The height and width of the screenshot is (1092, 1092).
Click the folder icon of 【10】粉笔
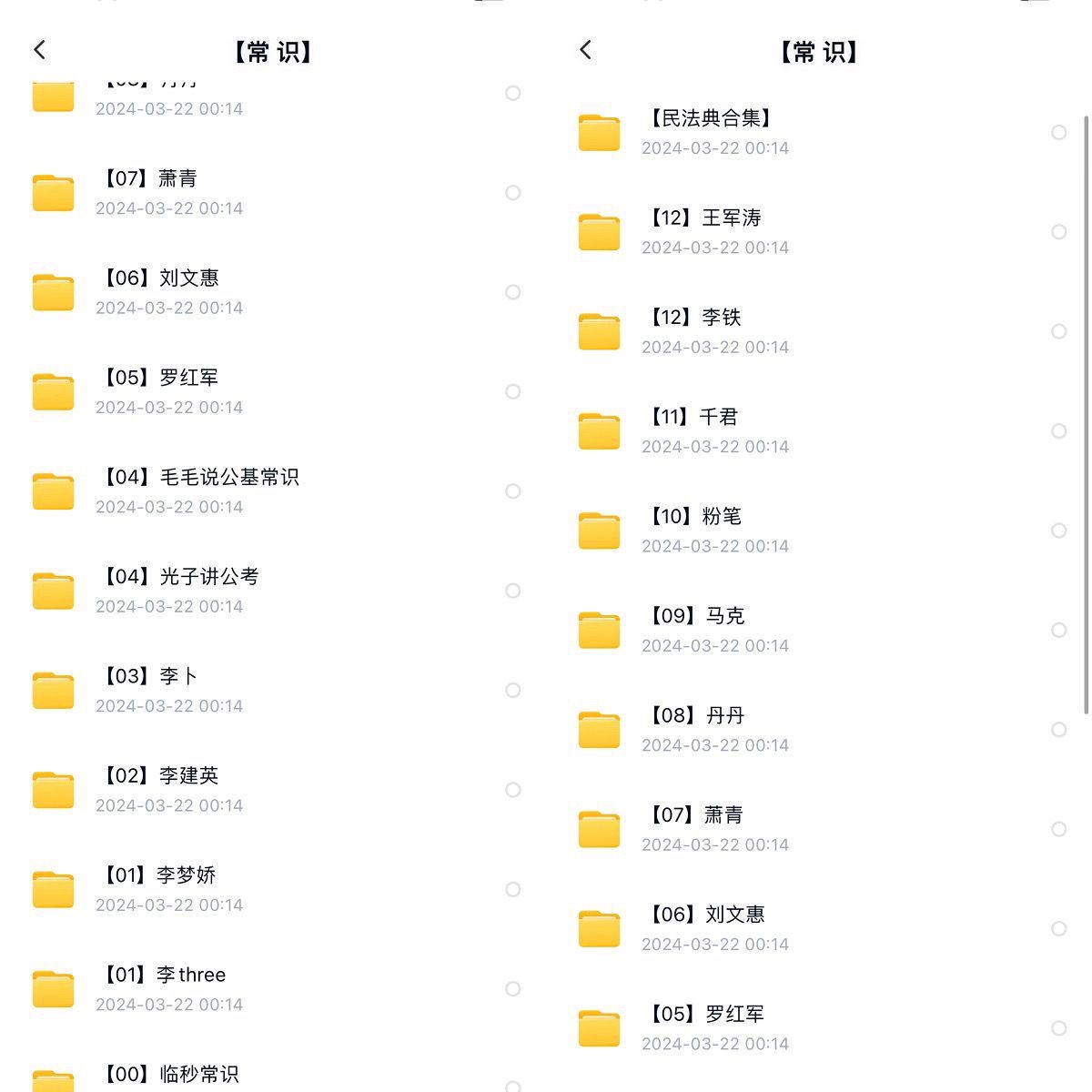pos(599,531)
